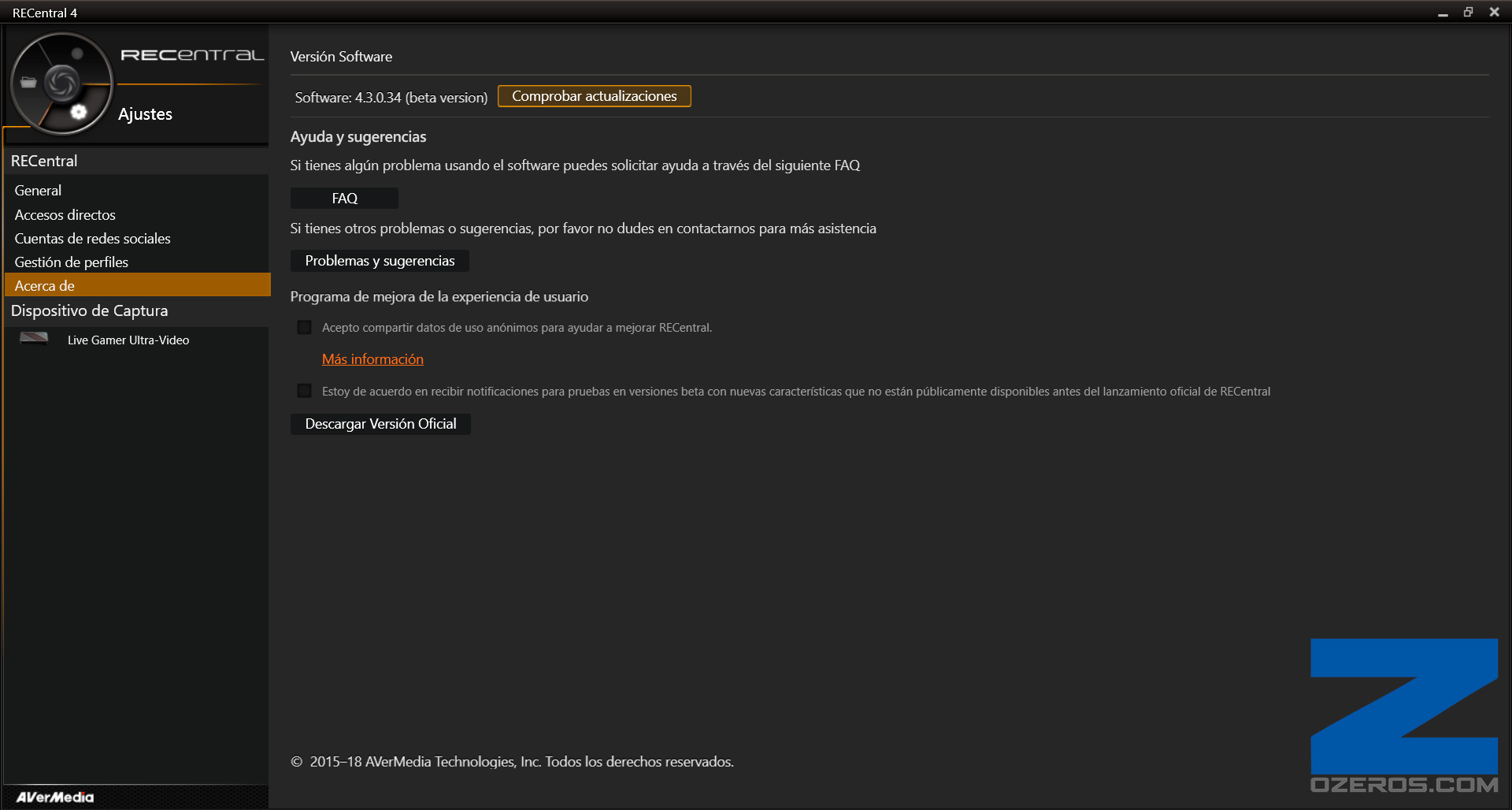This screenshot has width=1512, height=810.
Task: Open the folder (file share) wheel segment
Action: click(29, 82)
